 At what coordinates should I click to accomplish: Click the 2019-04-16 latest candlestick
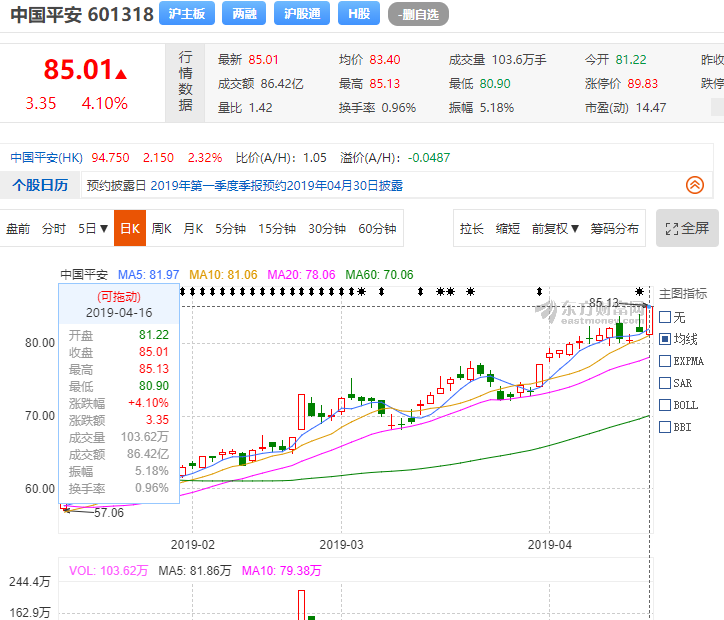650,320
